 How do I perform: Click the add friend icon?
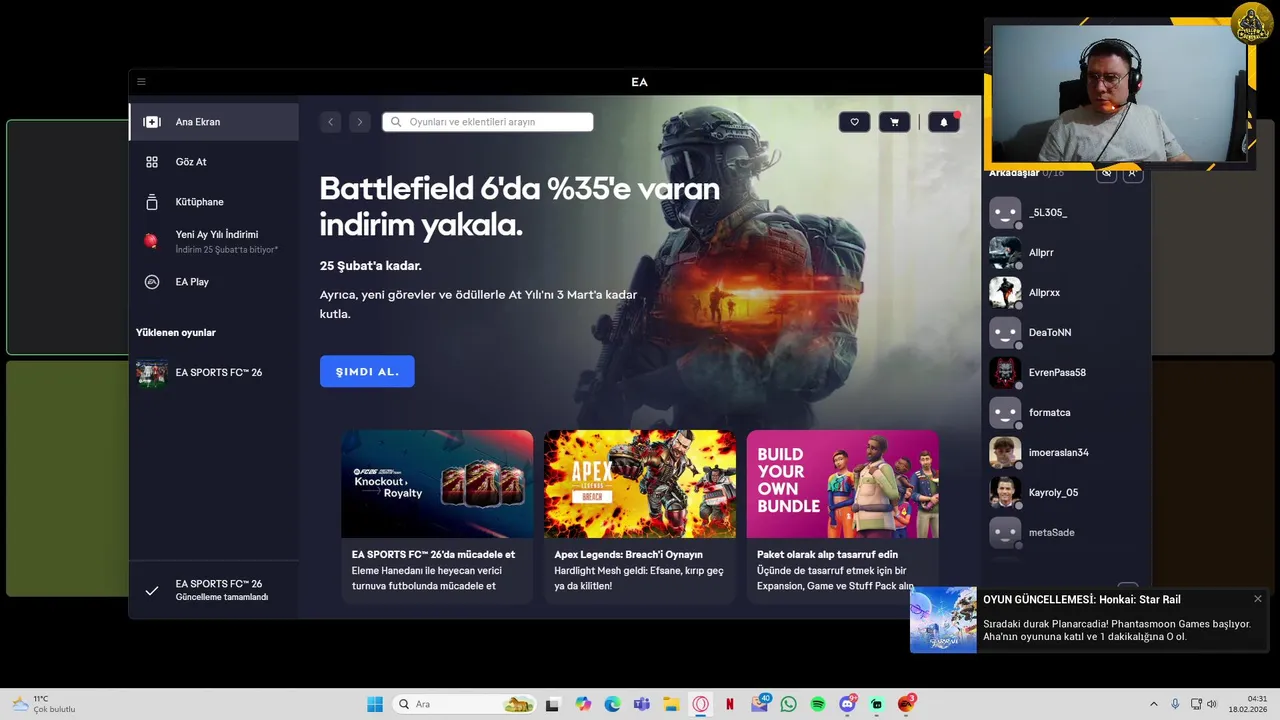pos(1132,173)
